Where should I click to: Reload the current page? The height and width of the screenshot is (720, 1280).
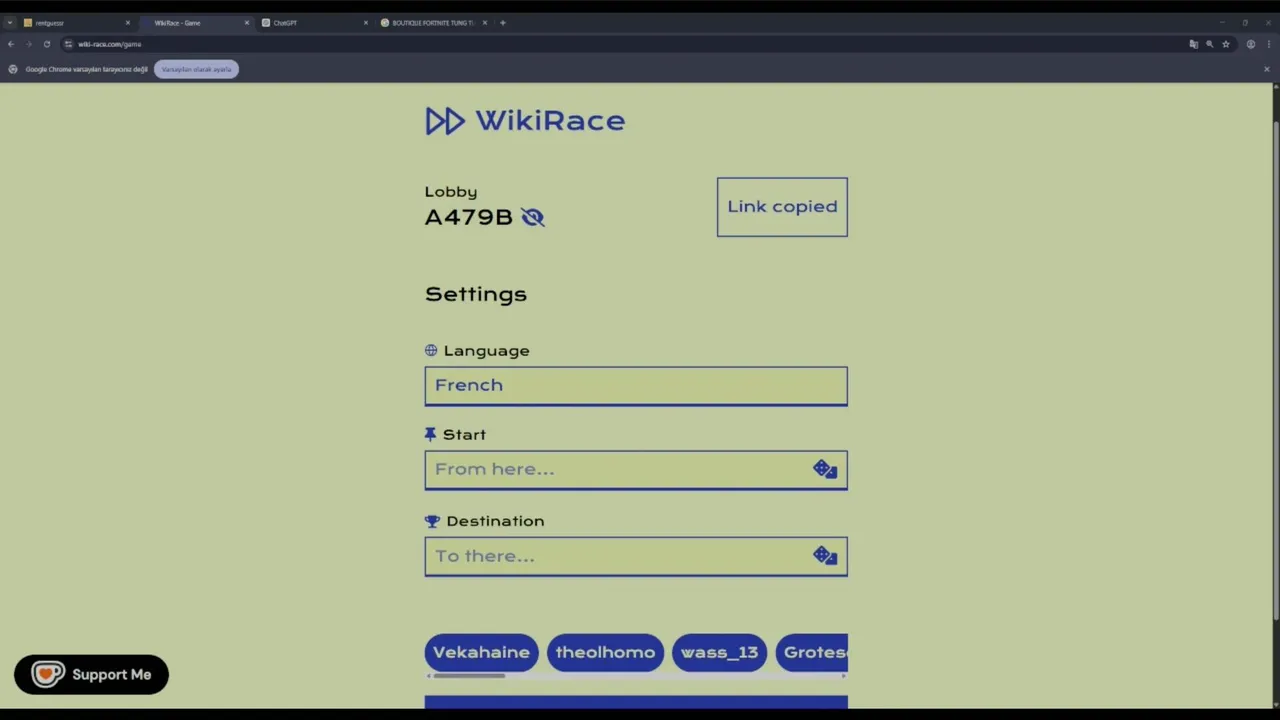46,44
